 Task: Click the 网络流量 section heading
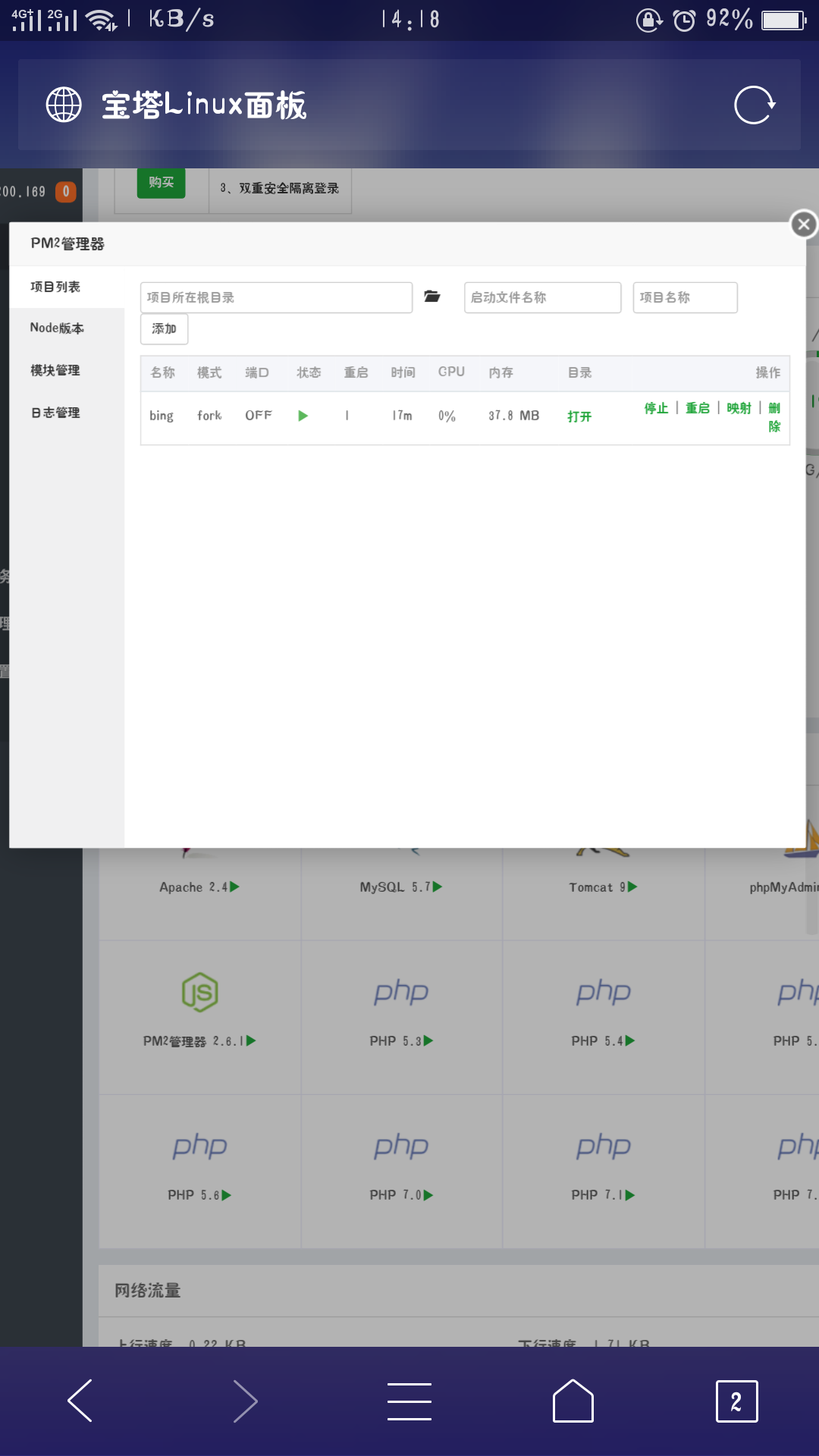pos(148,1290)
